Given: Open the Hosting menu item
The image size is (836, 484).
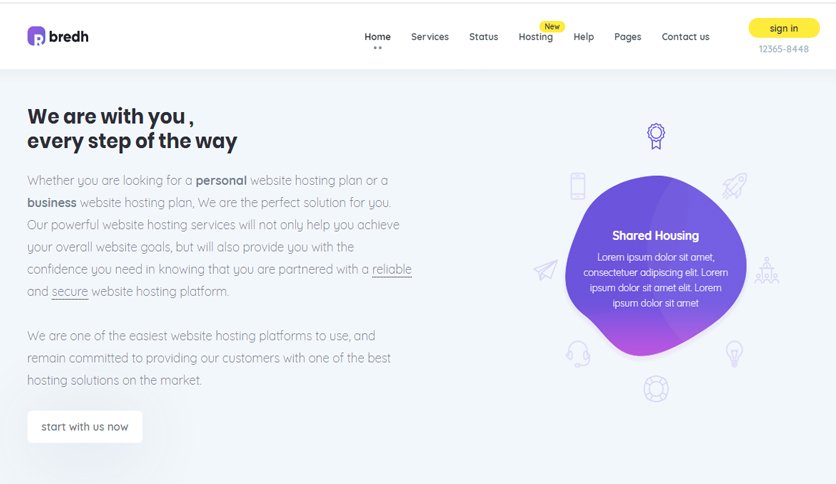Looking at the screenshot, I should 536,37.
